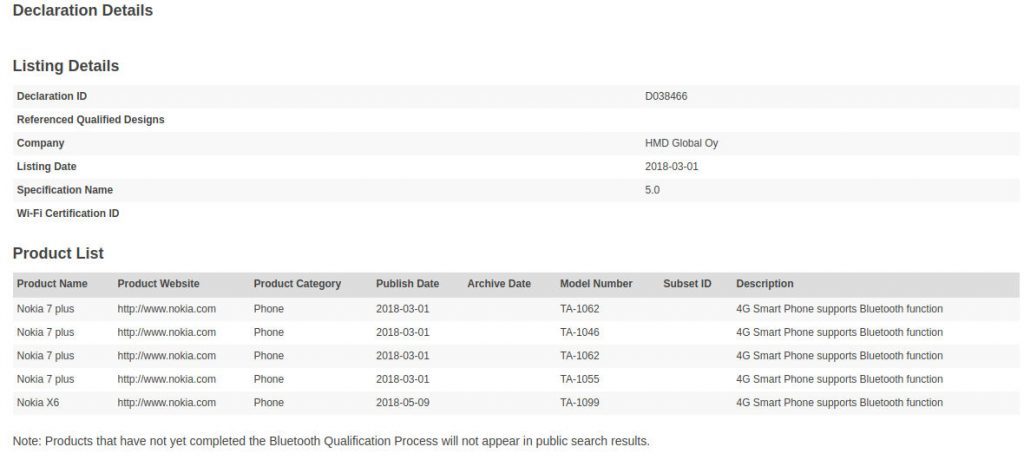Click the Publish Date column header

[x=408, y=284]
